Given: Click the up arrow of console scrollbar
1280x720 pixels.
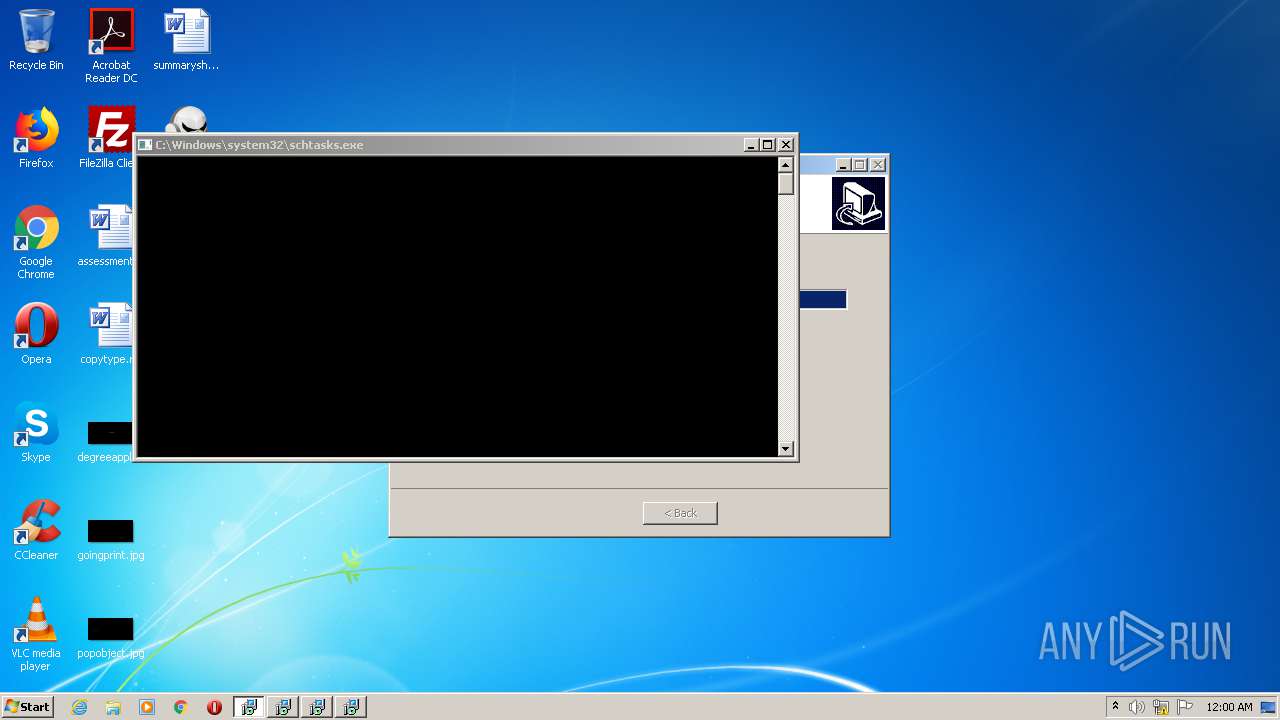Looking at the screenshot, I should point(786,165).
